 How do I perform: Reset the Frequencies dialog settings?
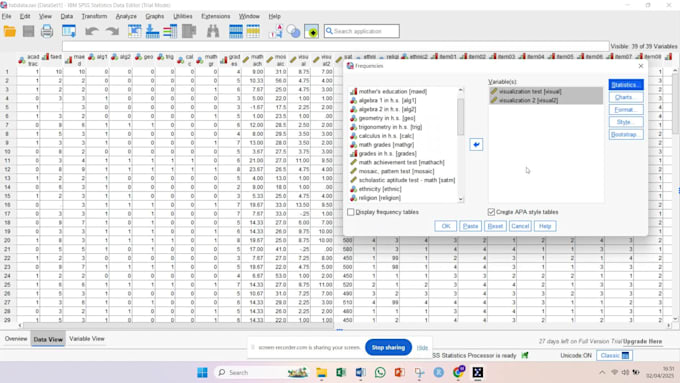coord(495,226)
